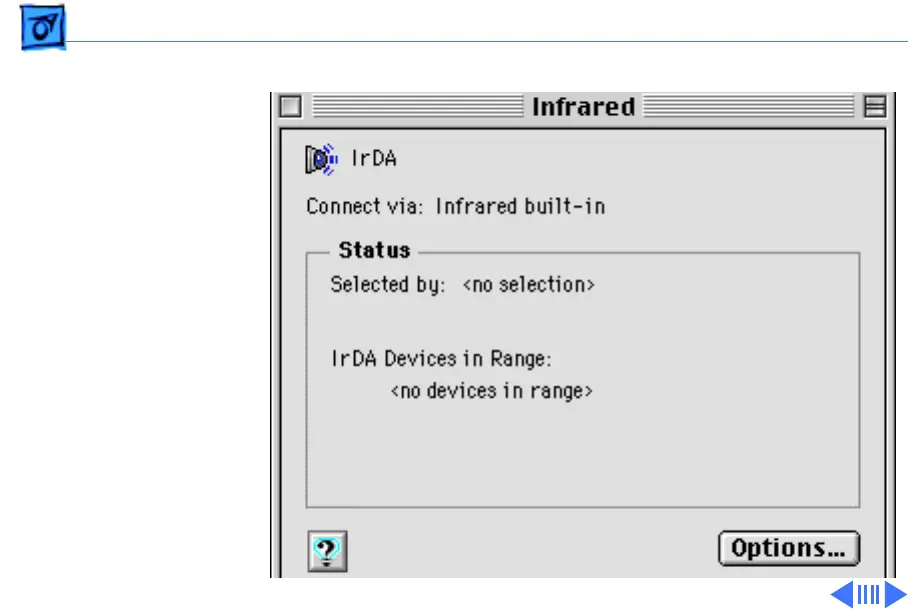The image size is (920, 612).
Task: Click the '<no devices in range>' entry
Action: [492, 391]
